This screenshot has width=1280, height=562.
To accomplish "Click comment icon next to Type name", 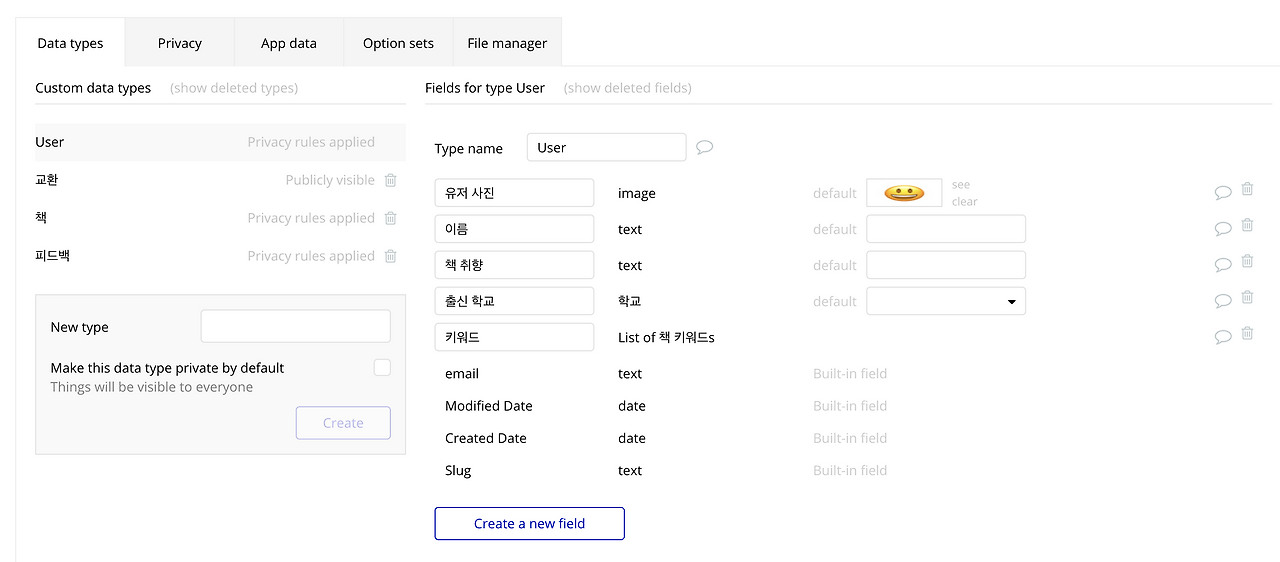I will [x=704, y=148].
